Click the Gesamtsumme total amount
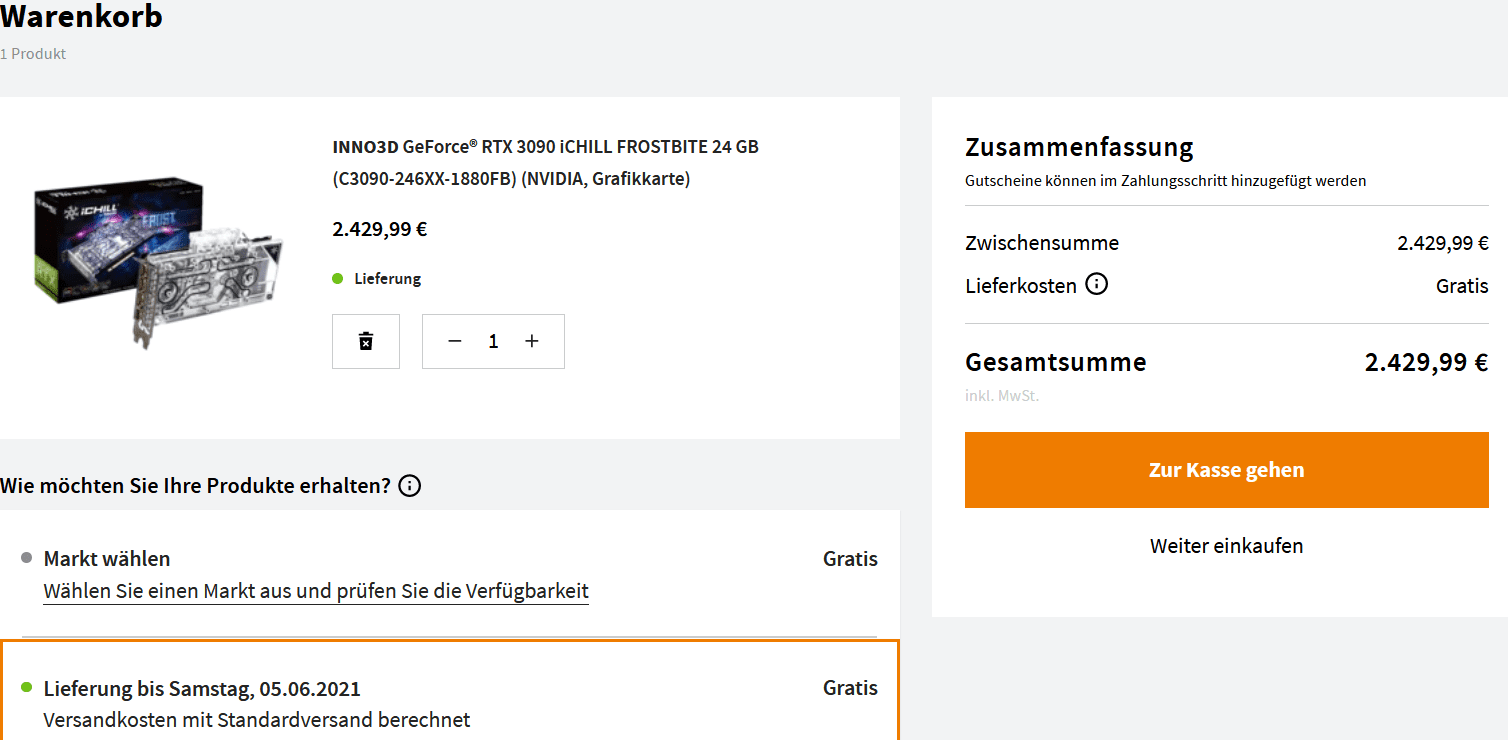Image resolution: width=1508 pixels, height=740 pixels. coord(1426,362)
